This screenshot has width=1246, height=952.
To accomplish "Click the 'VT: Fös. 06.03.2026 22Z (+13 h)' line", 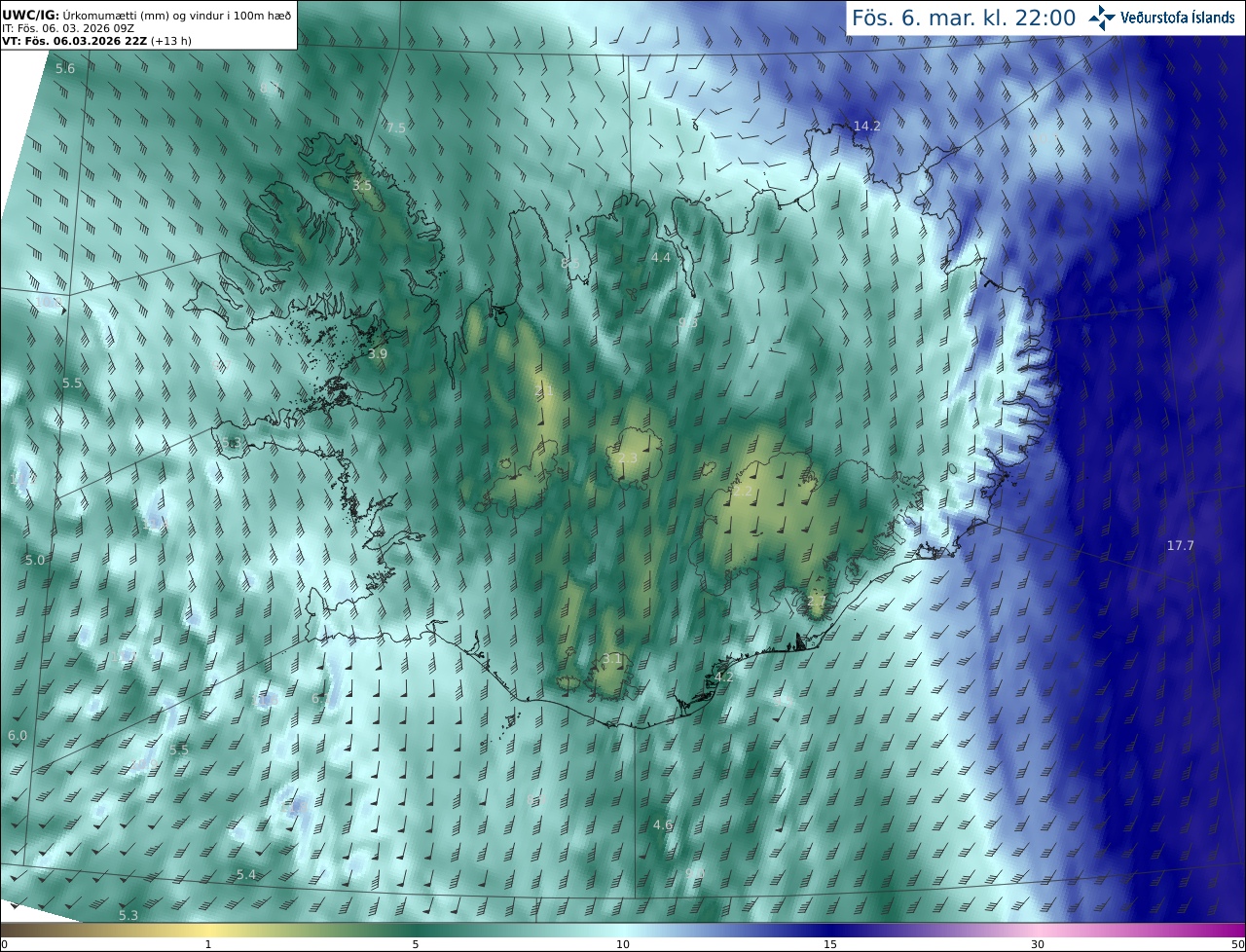I will pos(96,41).
